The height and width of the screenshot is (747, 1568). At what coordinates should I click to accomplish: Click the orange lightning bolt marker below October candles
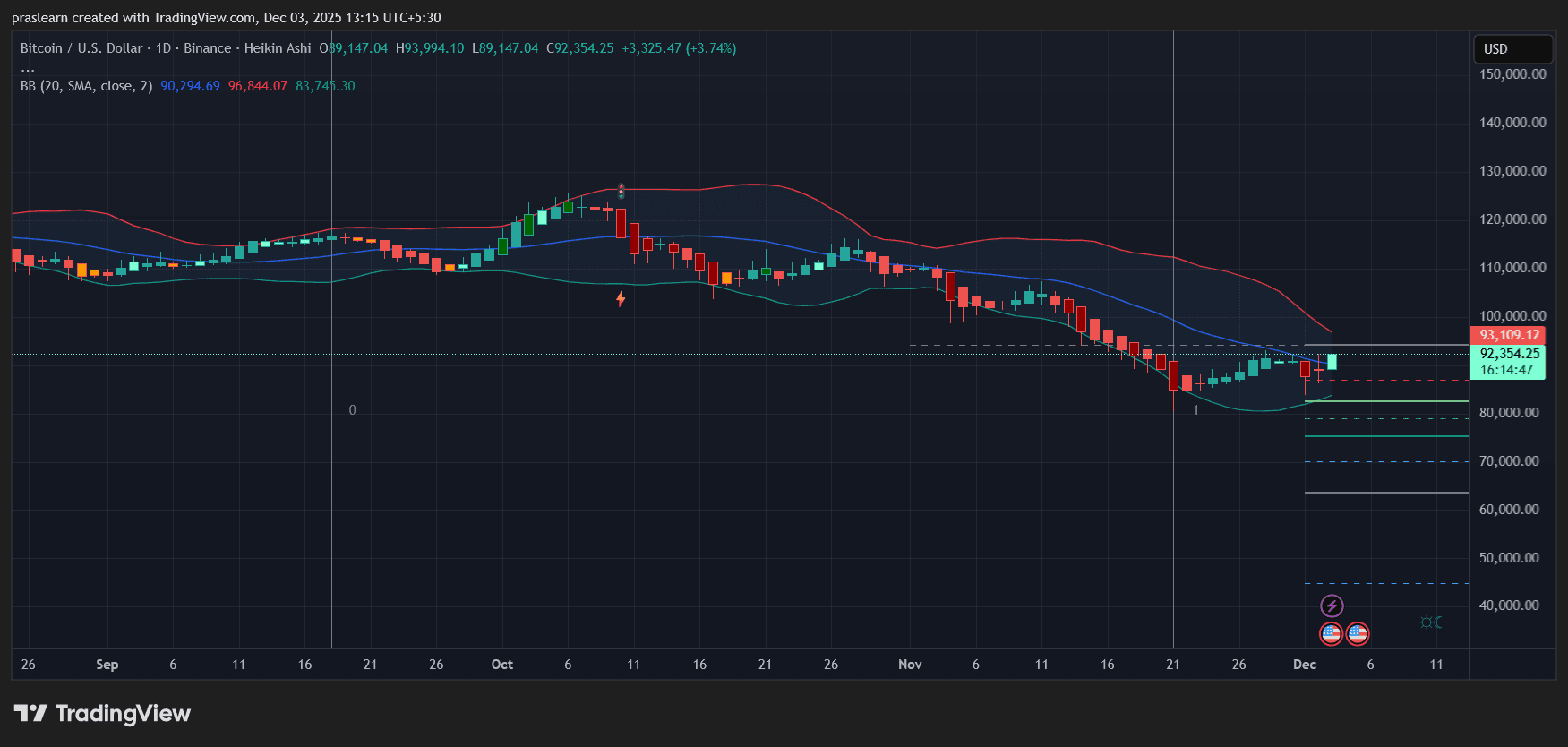(x=621, y=298)
